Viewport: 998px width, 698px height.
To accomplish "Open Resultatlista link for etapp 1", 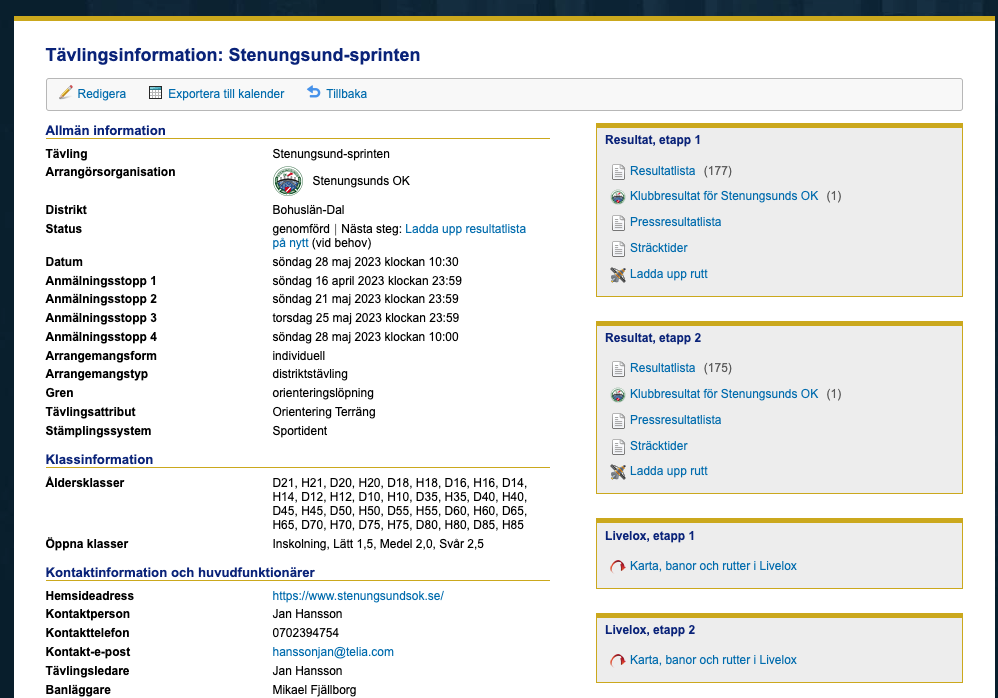I will [663, 171].
